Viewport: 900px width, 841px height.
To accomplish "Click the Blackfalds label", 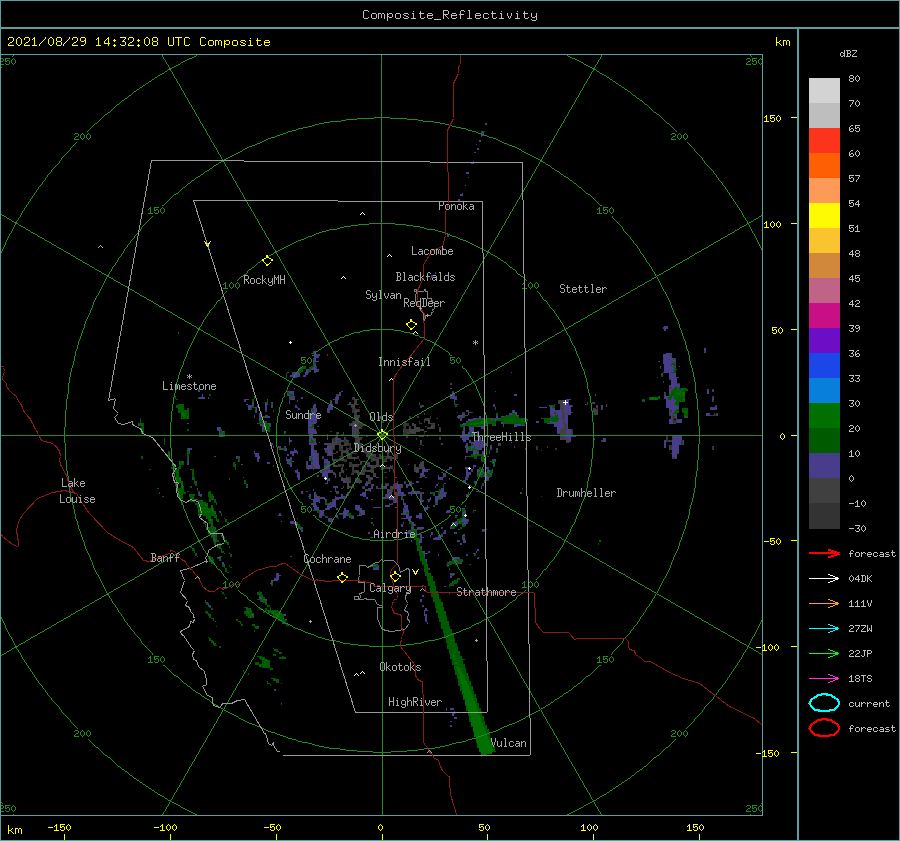I will pos(425,277).
